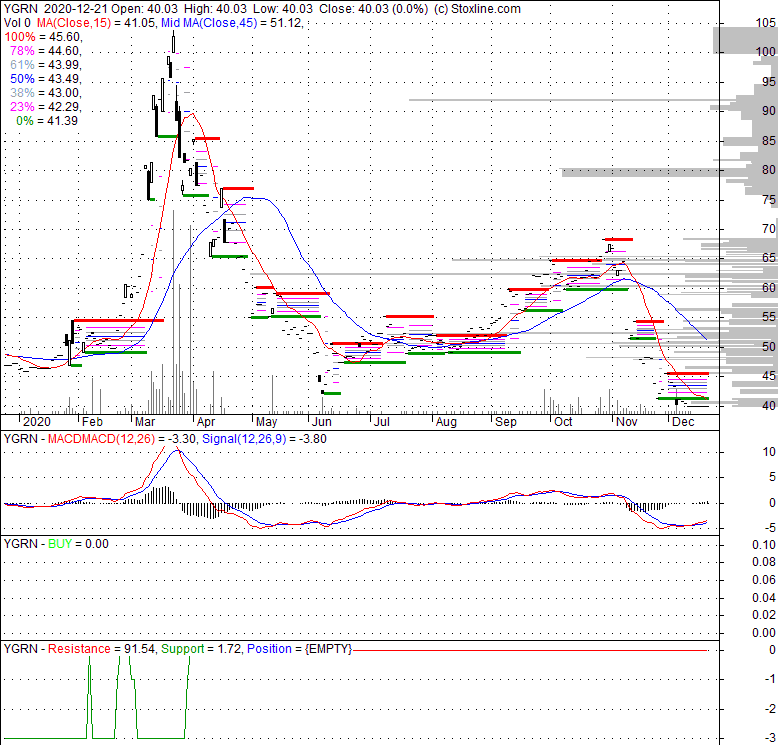
Task: Click the position axis value -1
Action: click(770, 679)
